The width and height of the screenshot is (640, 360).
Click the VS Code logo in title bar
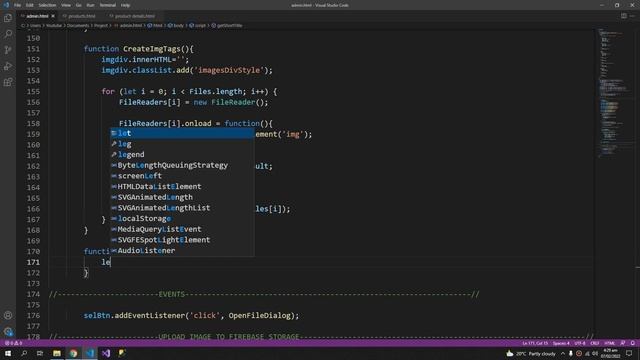coord(6,5)
